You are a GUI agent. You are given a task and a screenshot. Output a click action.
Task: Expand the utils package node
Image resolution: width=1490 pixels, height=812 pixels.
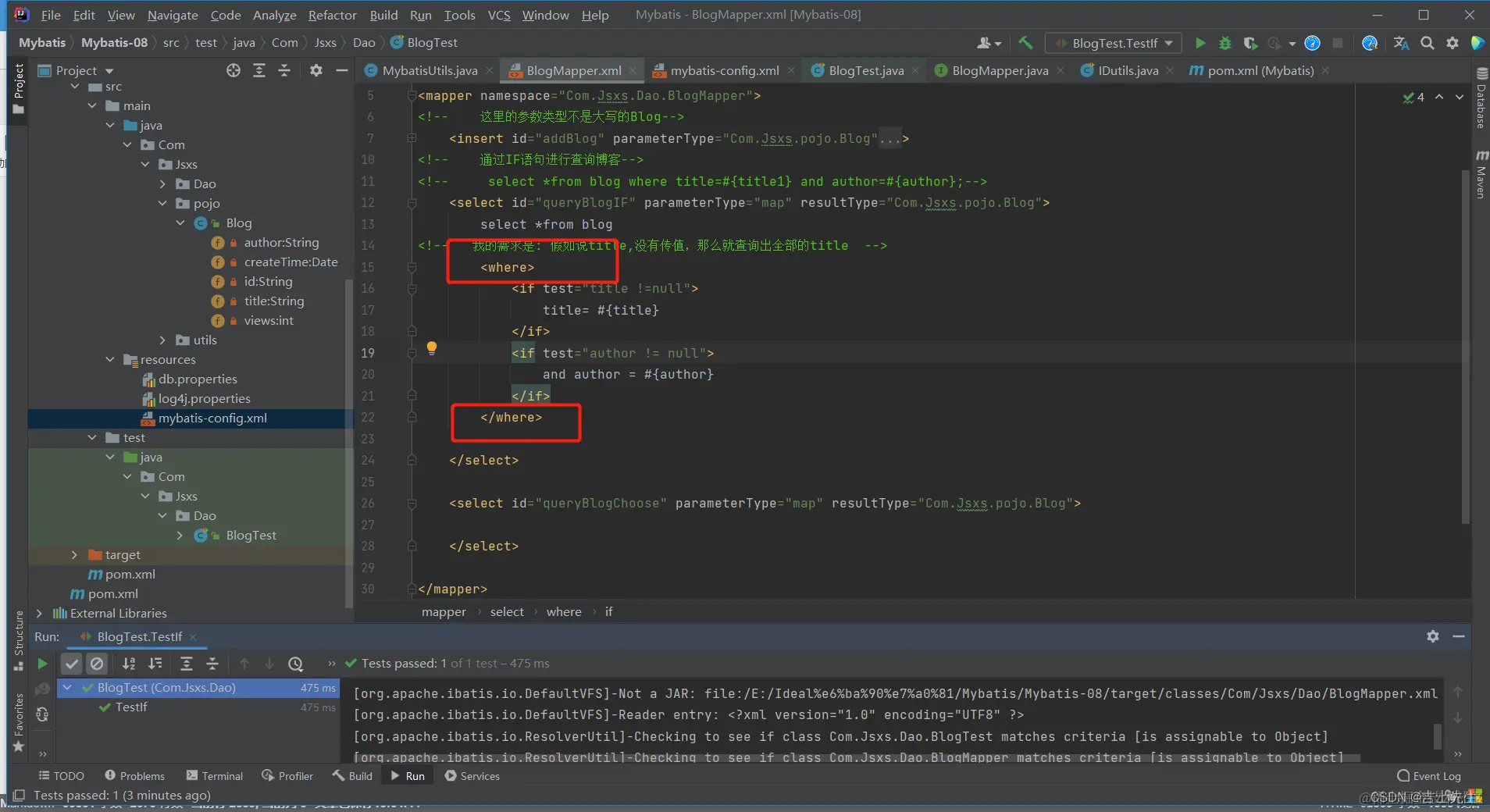pyautogui.click(x=162, y=340)
